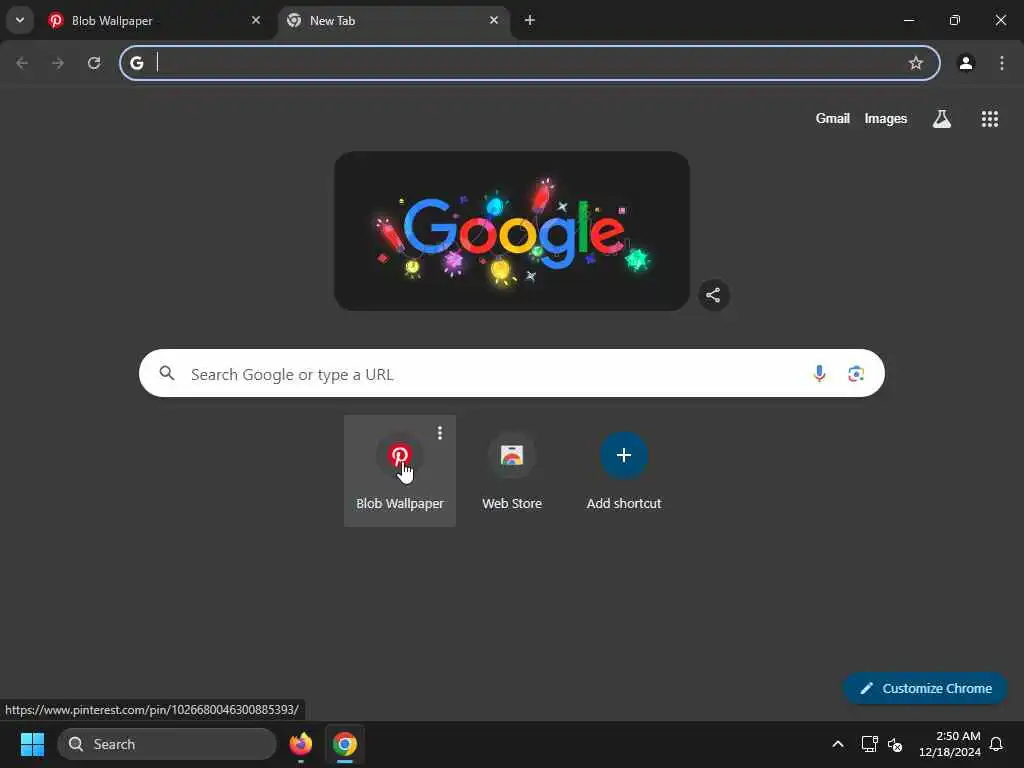Close the New Tab tab

pyautogui.click(x=494, y=20)
